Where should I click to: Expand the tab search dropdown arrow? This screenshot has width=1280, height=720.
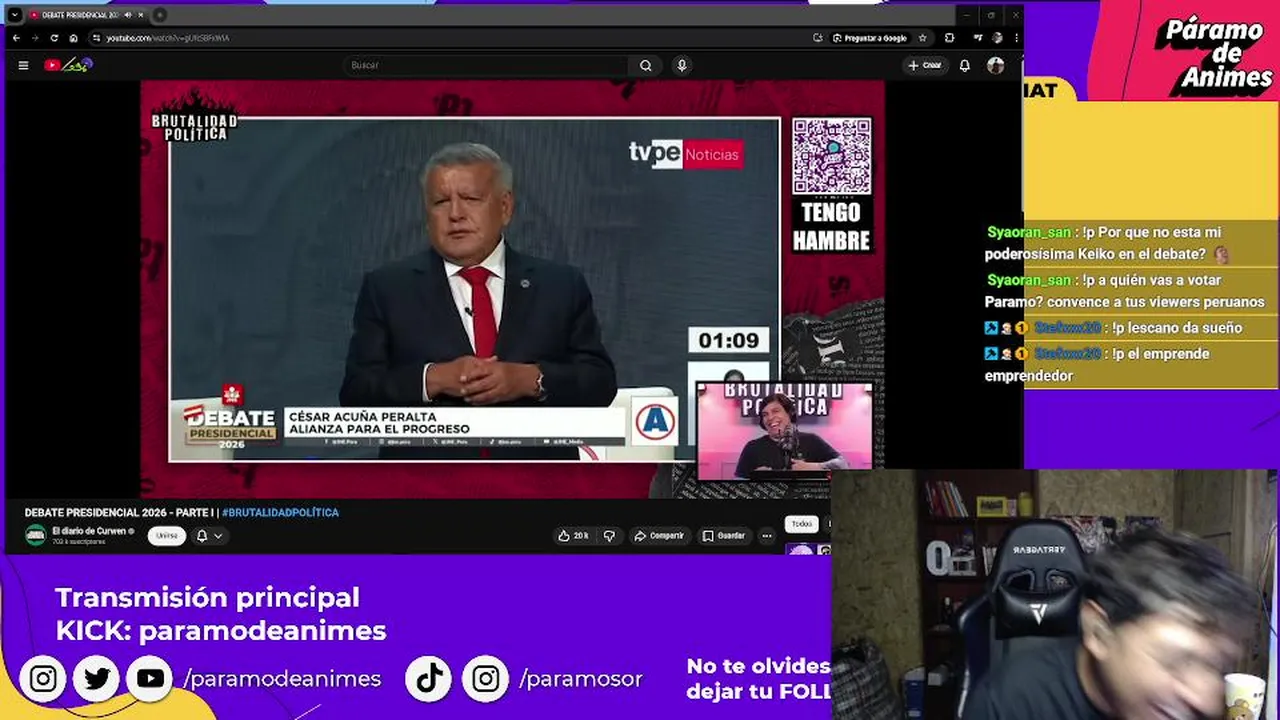click(x=14, y=15)
